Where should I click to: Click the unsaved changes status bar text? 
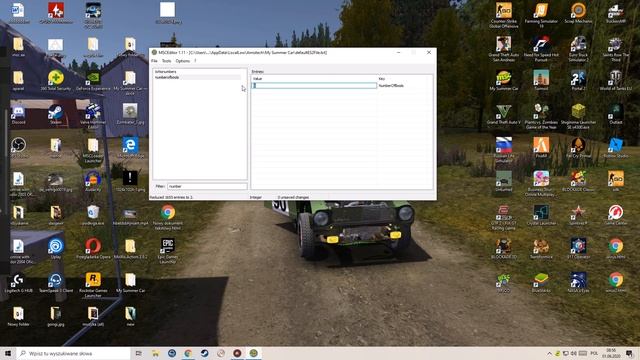pos(293,197)
